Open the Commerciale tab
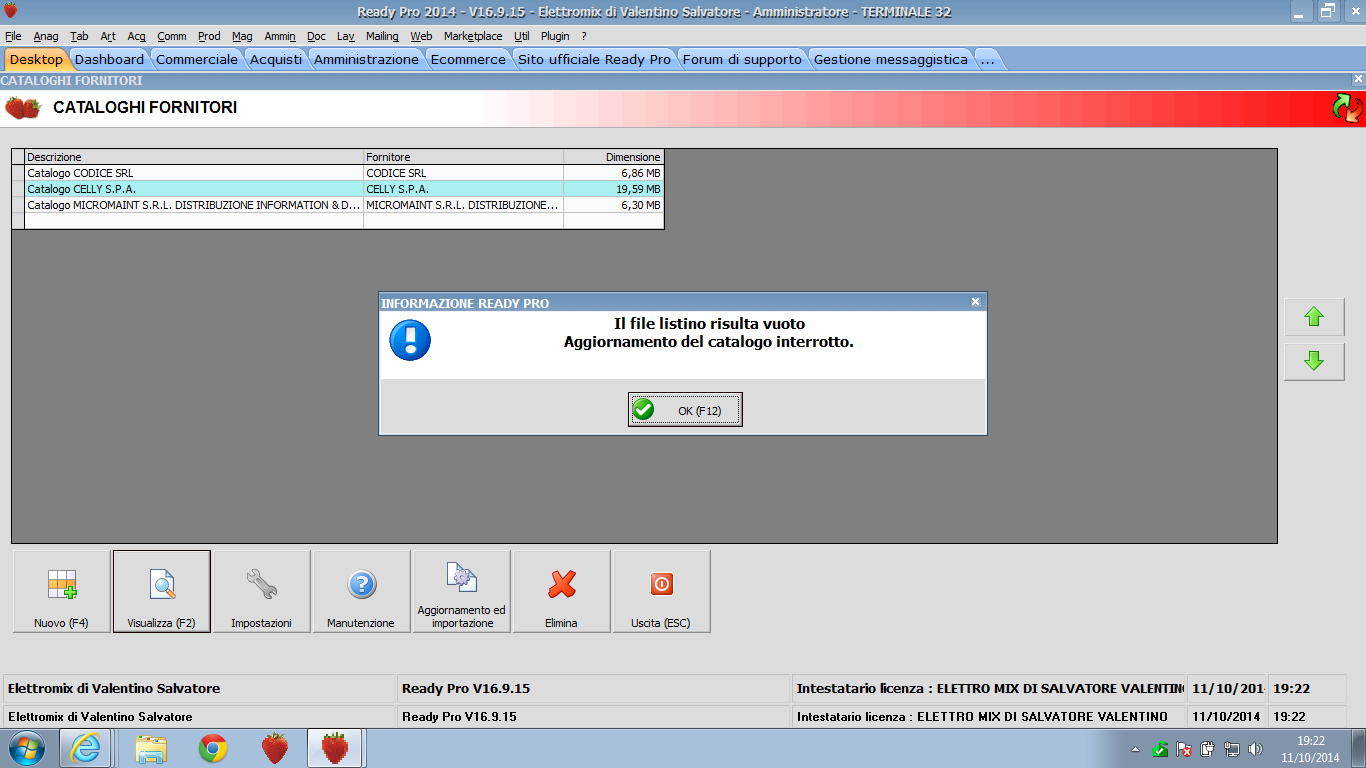 [x=197, y=59]
